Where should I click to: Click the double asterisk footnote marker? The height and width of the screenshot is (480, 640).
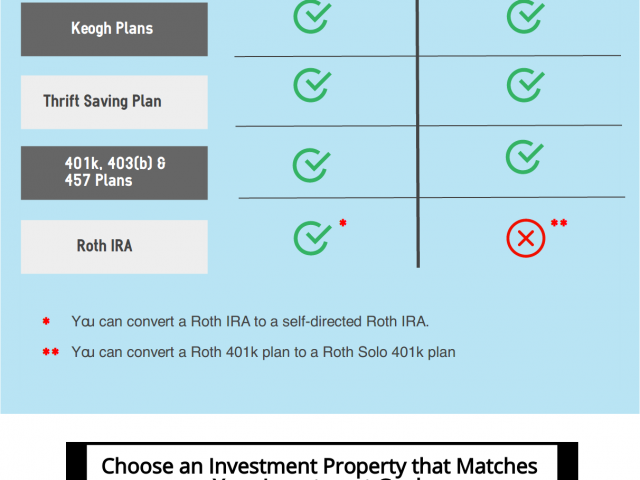(x=51, y=352)
